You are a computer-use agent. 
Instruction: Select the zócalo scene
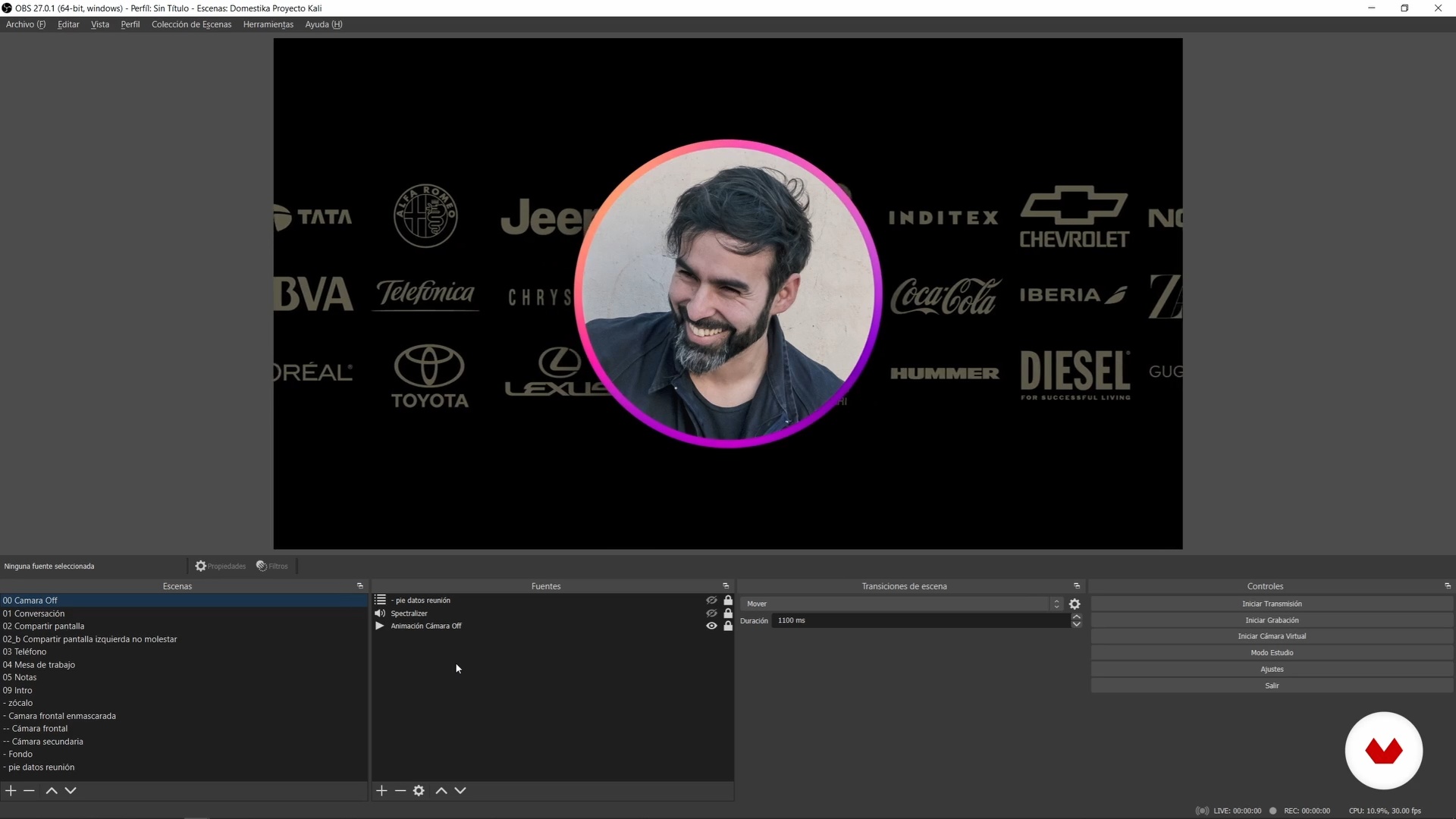click(184, 703)
